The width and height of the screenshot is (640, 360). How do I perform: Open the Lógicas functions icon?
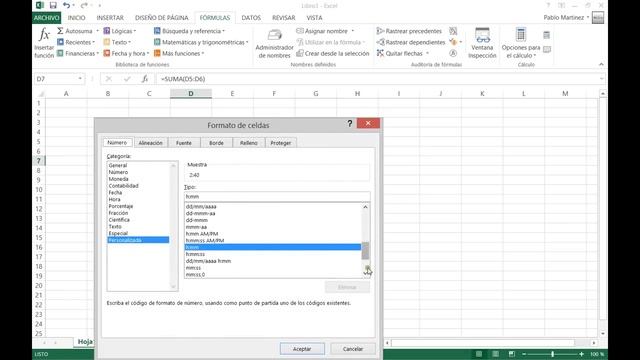(x=107, y=31)
